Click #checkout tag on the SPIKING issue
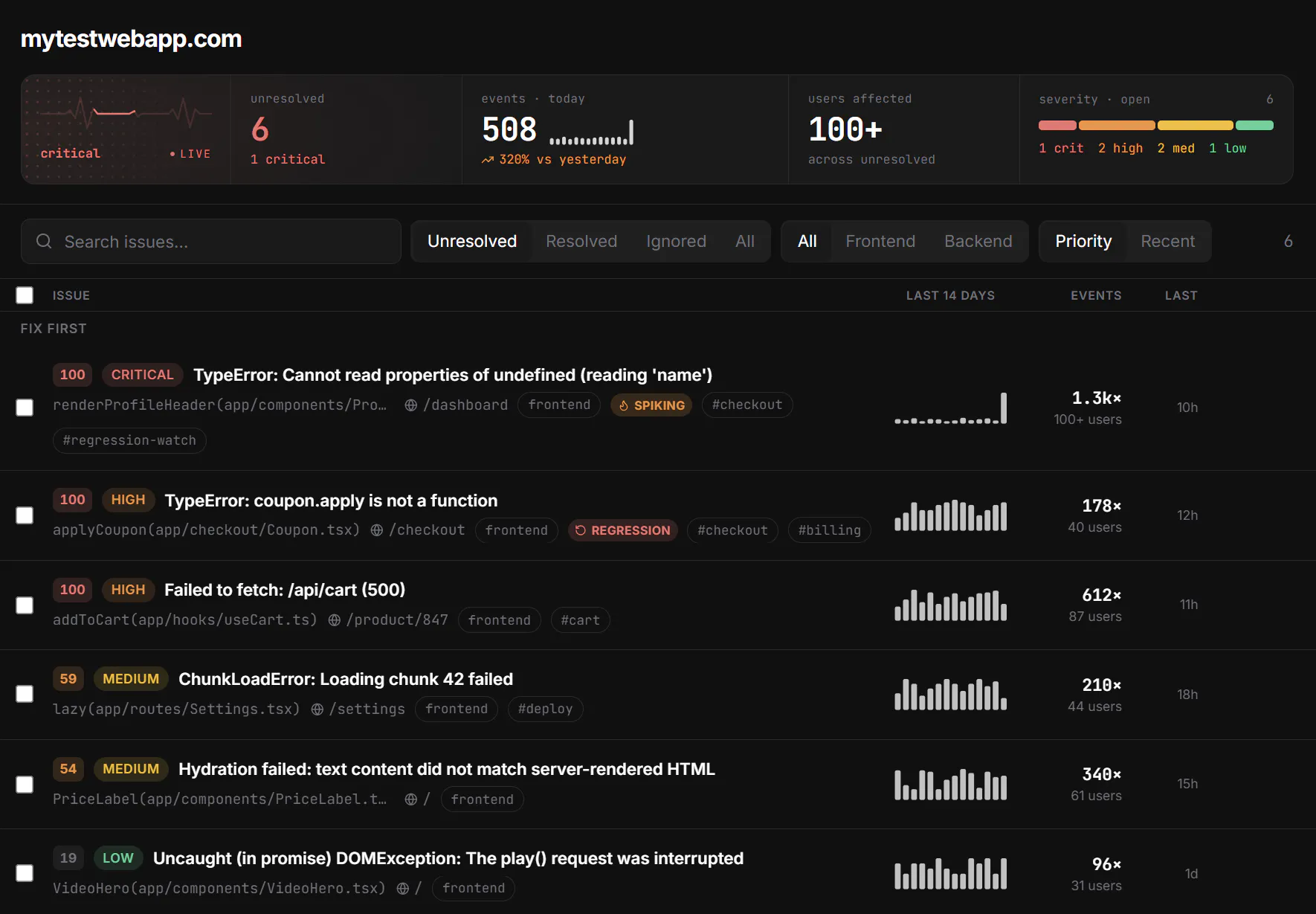Image resolution: width=1316 pixels, height=914 pixels. coord(747,405)
